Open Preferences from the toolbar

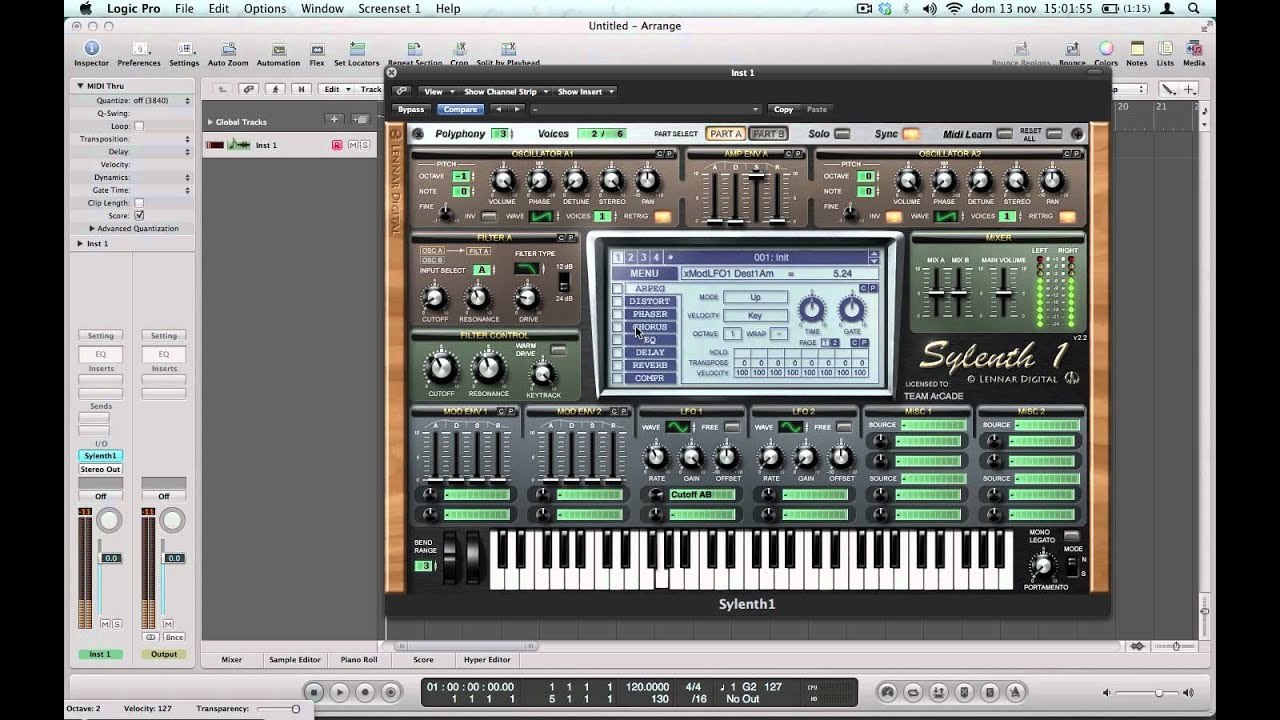(139, 49)
